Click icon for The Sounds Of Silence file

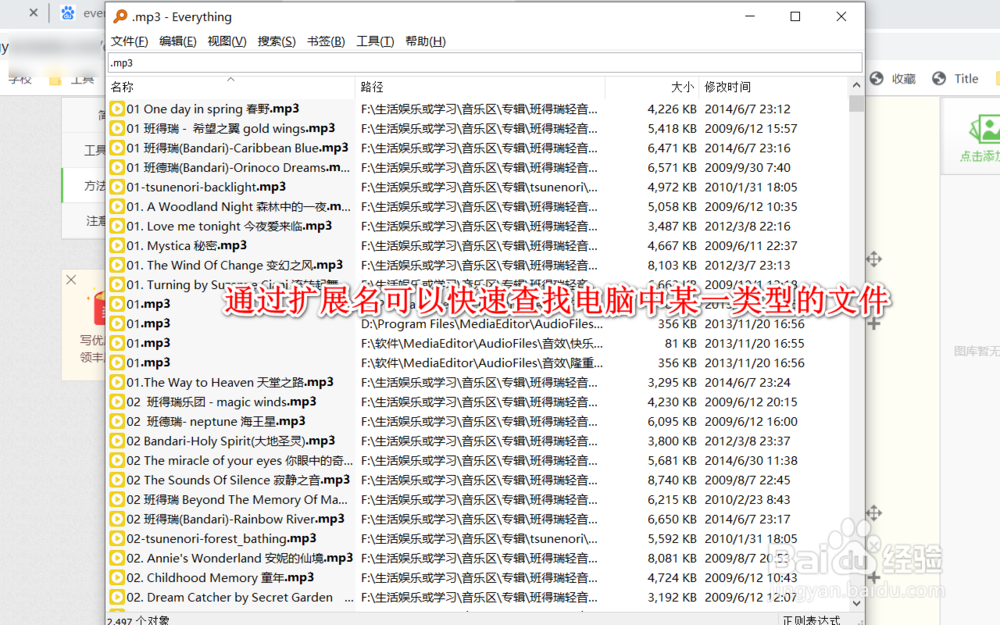(117, 480)
